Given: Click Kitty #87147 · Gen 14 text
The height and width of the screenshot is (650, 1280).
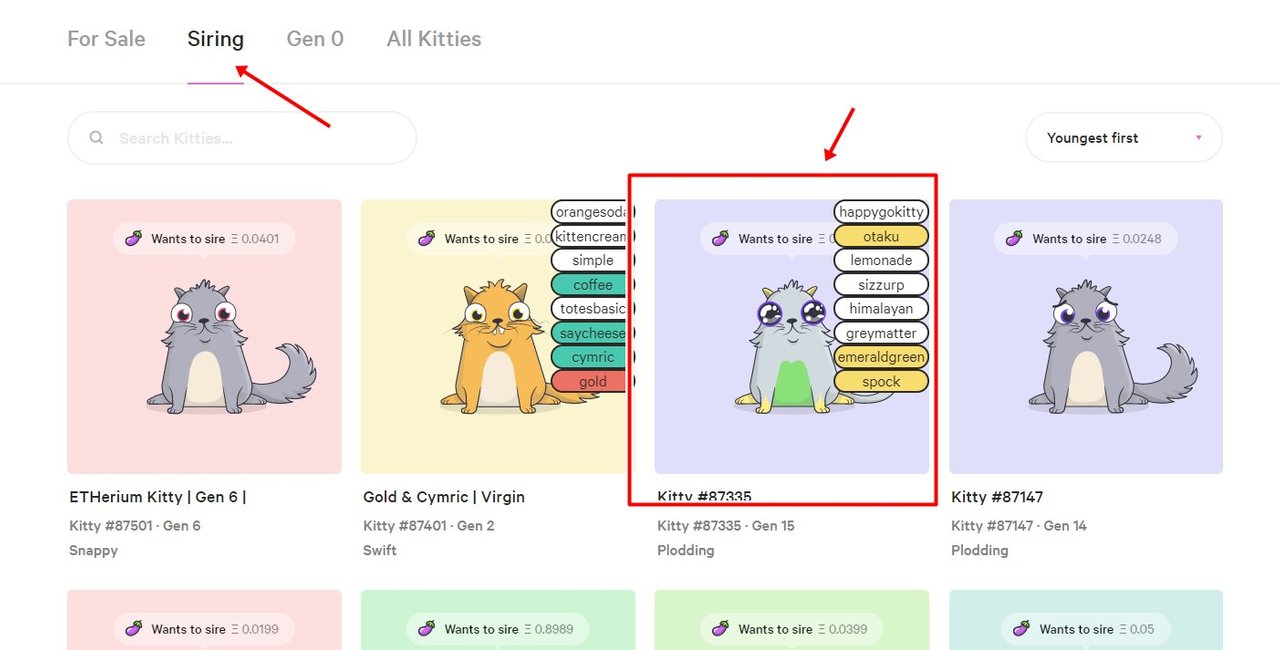Looking at the screenshot, I should [x=1019, y=525].
